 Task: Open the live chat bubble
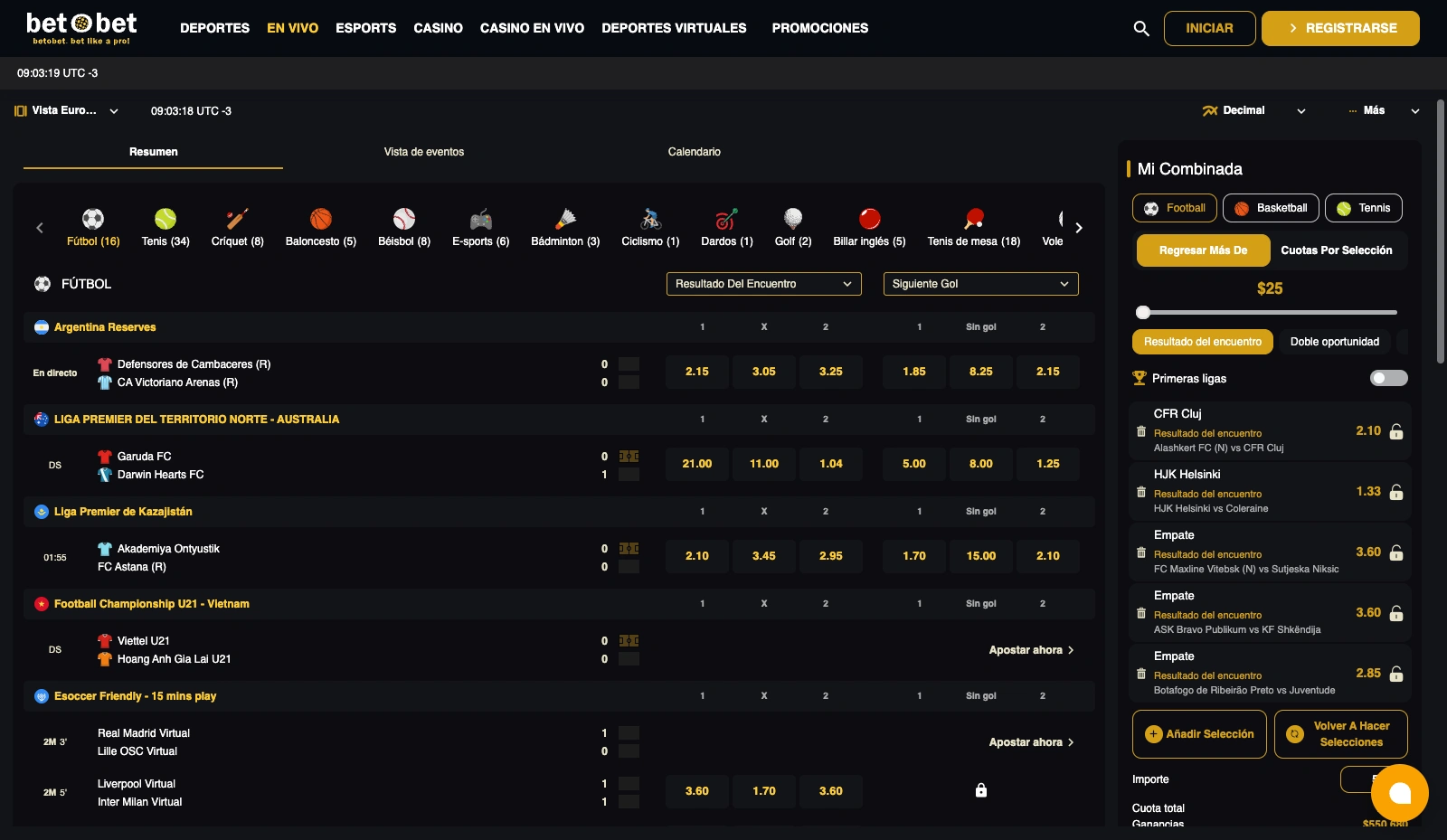(x=1400, y=793)
